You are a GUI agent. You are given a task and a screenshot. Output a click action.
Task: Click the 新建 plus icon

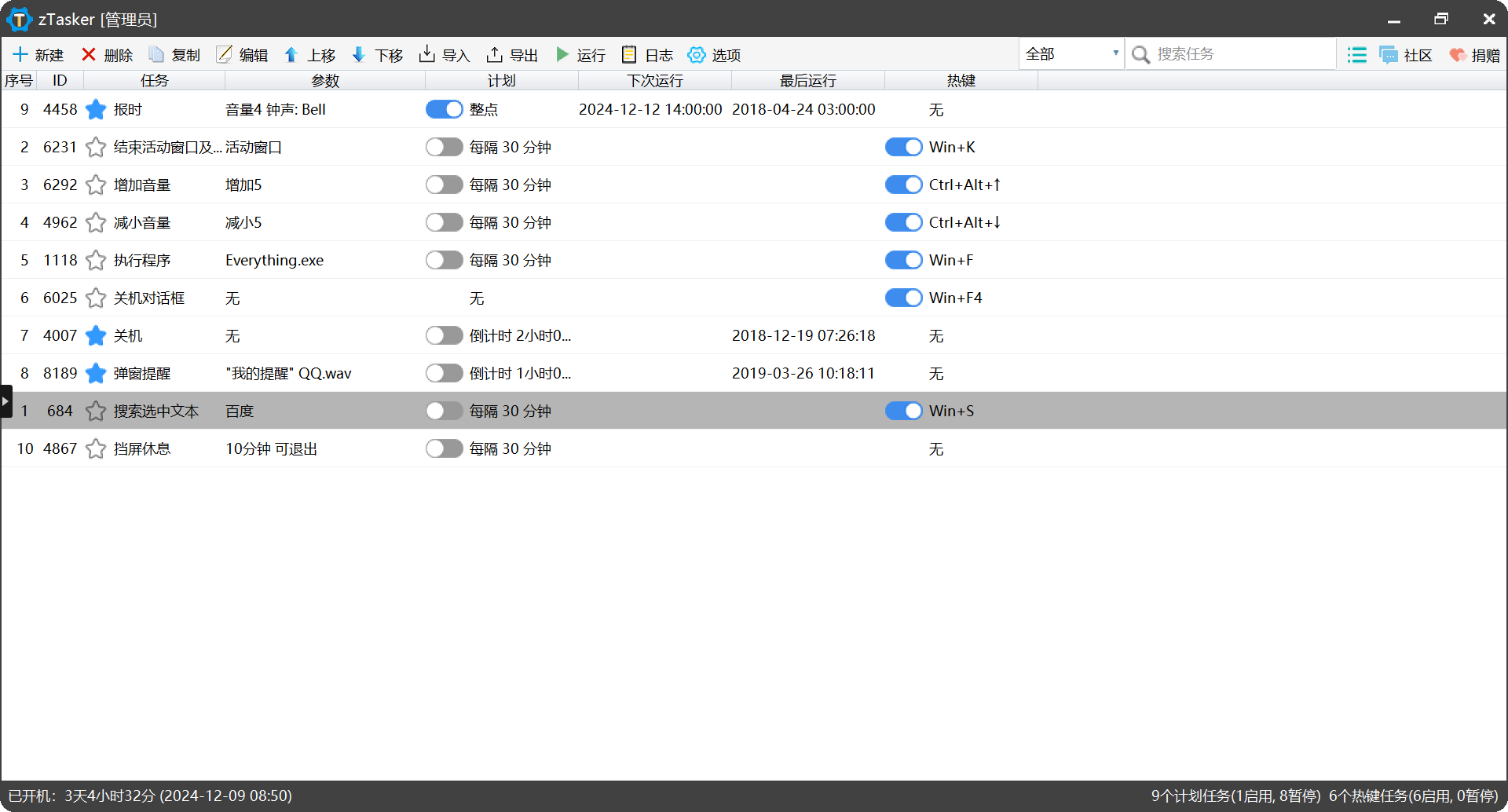click(x=20, y=55)
